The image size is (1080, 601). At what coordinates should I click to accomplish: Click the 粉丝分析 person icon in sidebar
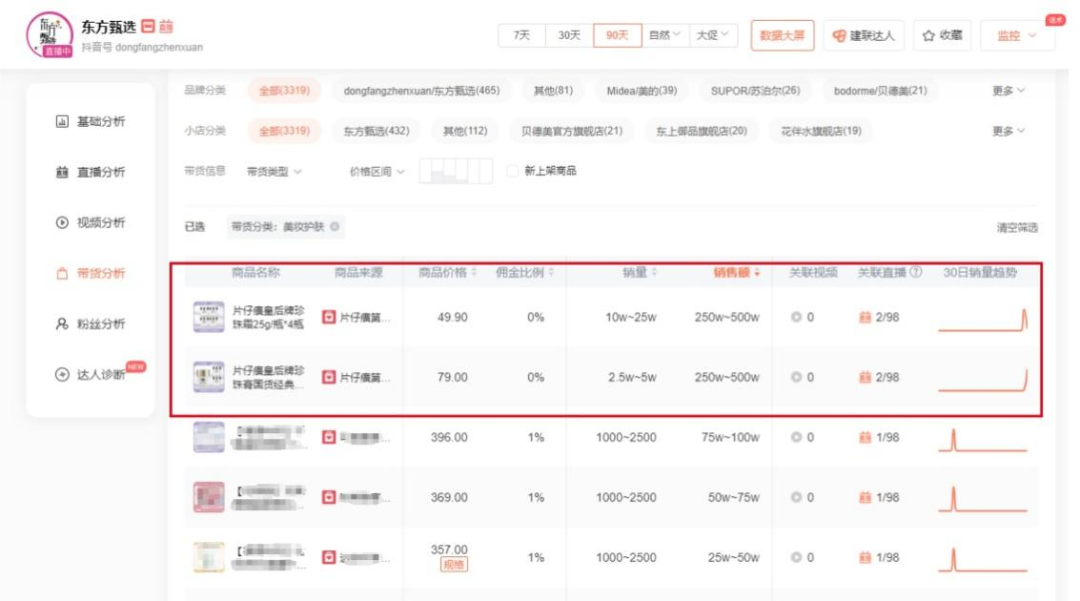tap(62, 324)
